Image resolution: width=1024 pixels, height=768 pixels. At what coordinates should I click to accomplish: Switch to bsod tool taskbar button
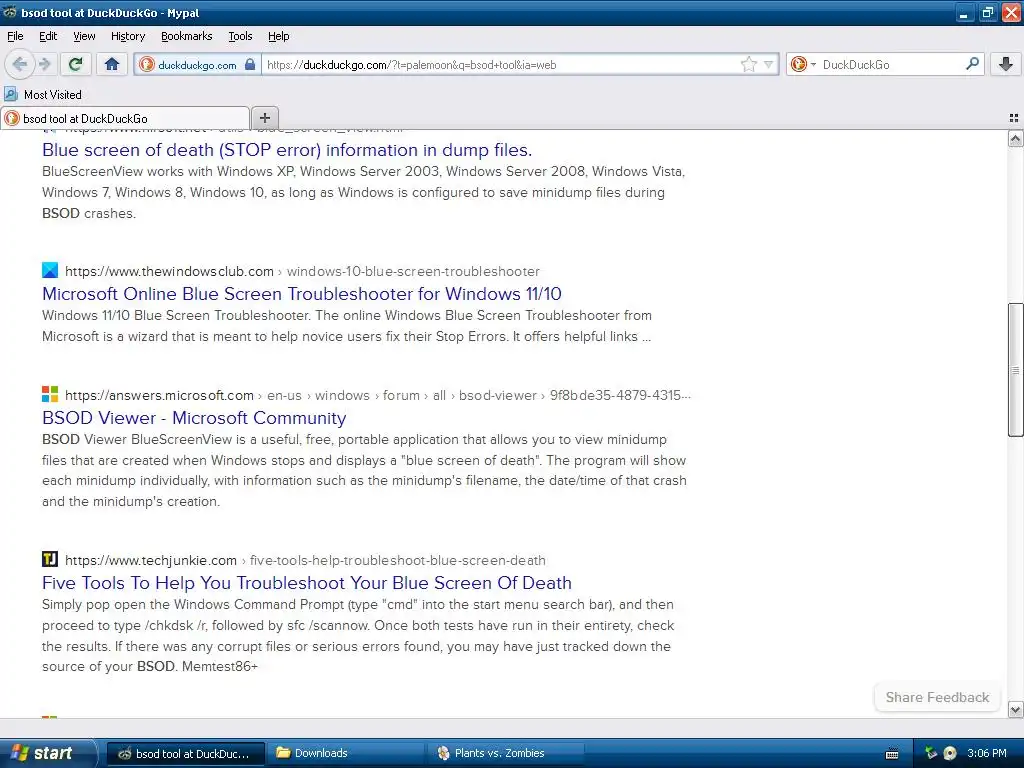click(185, 754)
